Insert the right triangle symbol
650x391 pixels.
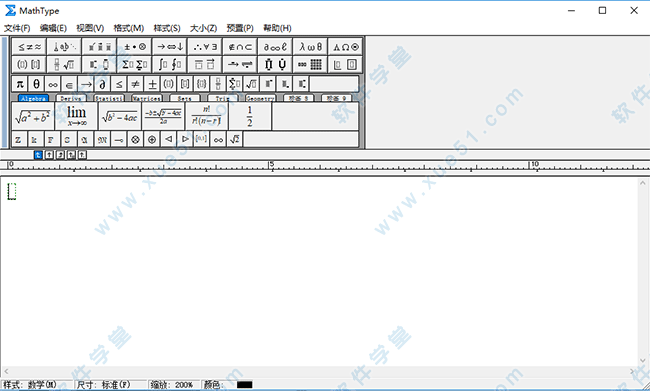coord(185,139)
